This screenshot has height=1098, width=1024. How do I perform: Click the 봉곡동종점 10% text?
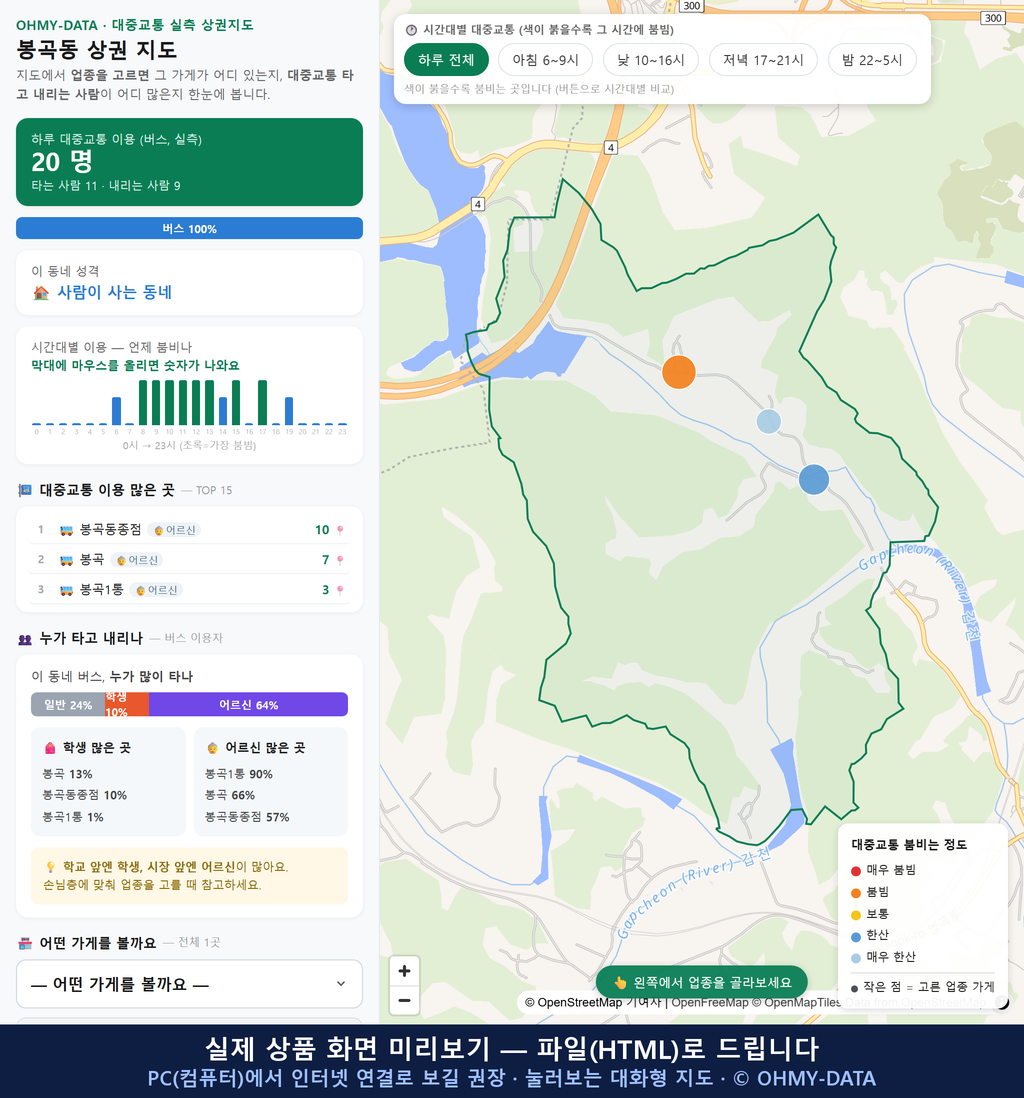click(85, 795)
